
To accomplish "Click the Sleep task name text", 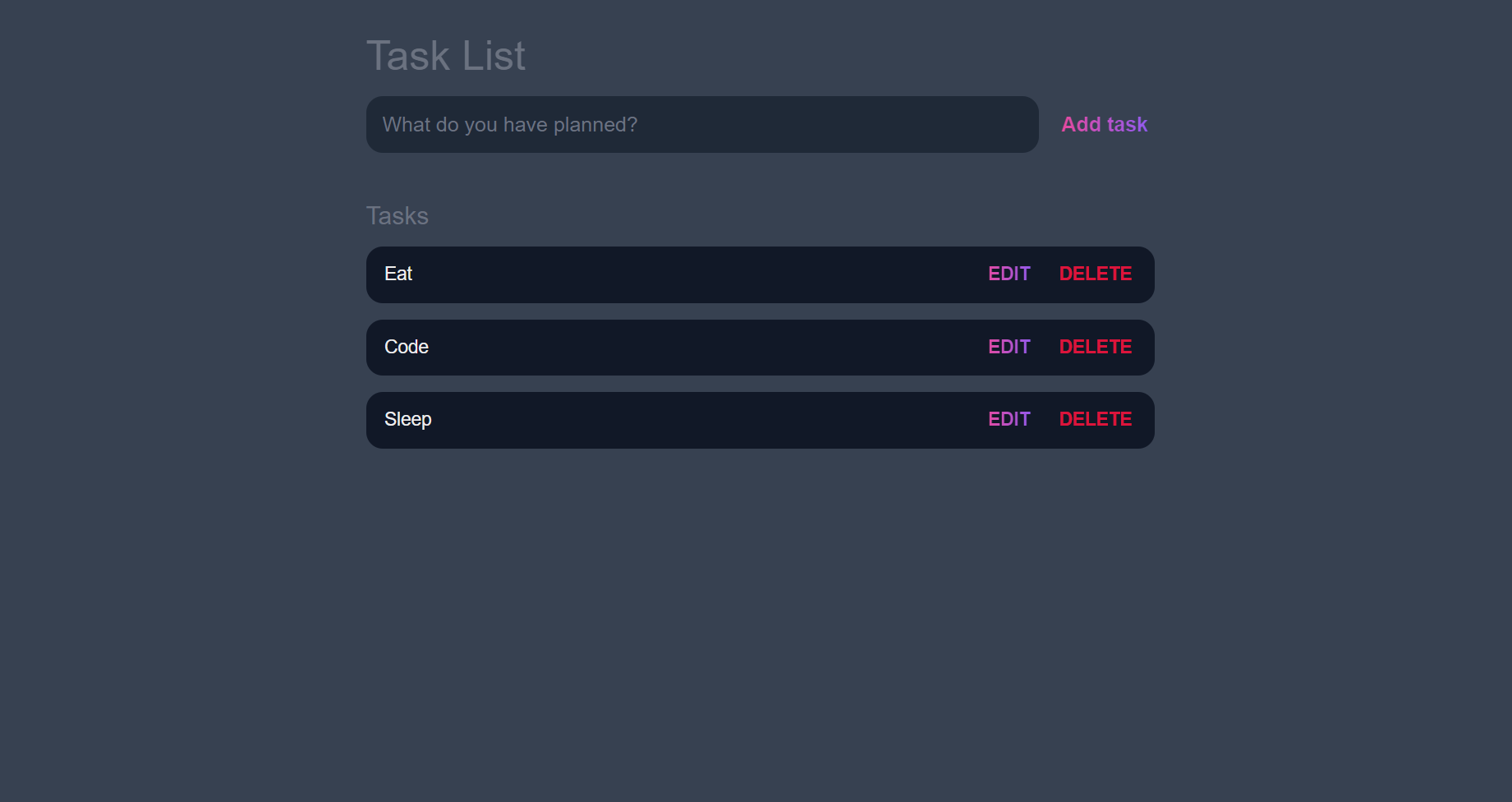I will pos(407,420).
